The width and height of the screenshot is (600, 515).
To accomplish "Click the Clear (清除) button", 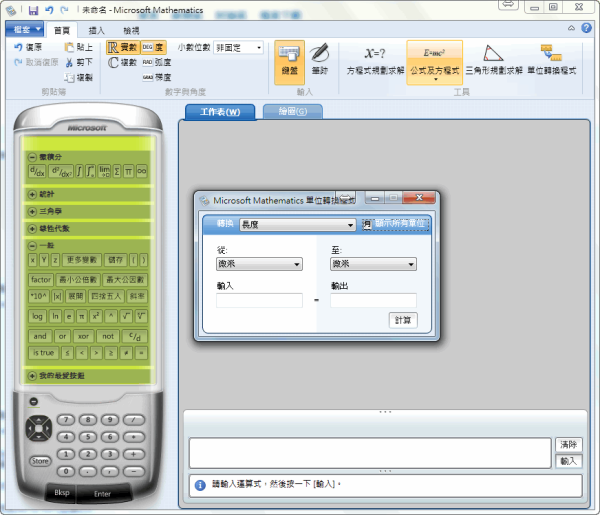I will click(569, 445).
